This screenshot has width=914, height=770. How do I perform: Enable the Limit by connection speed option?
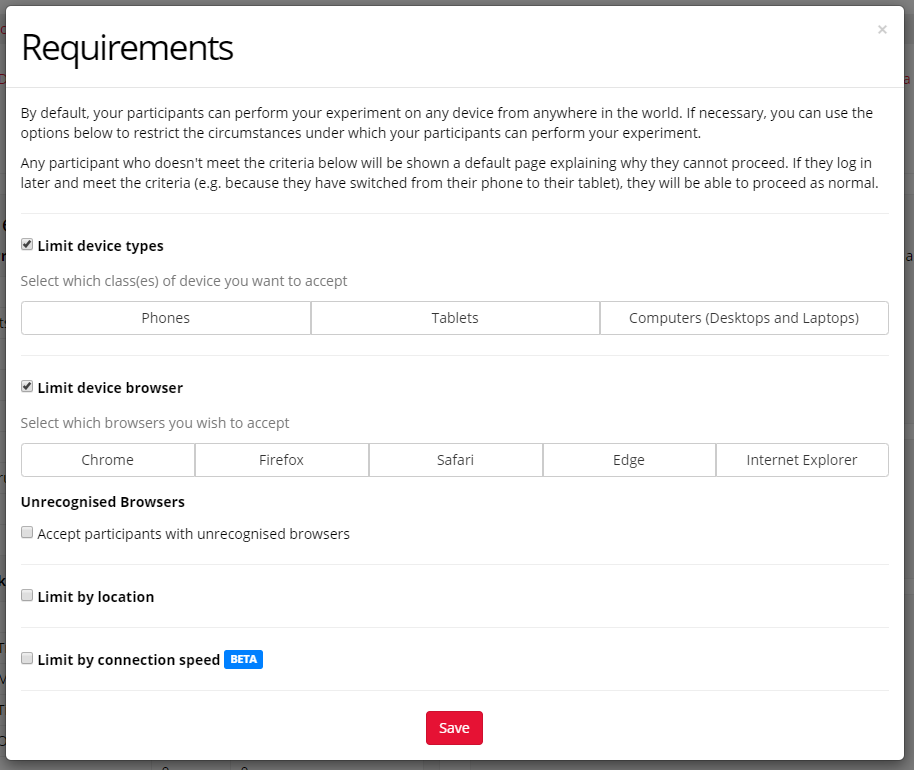pyautogui.click(x=27, y=657)
